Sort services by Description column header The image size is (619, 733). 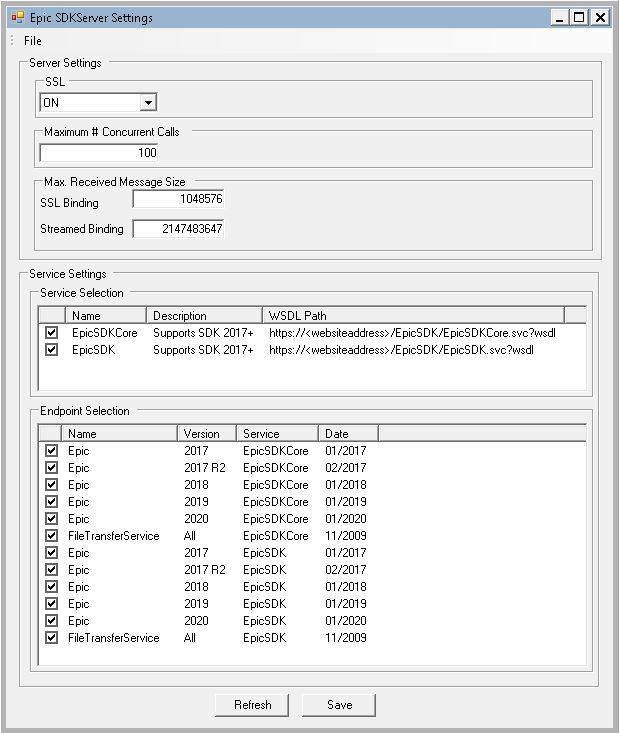[x=204, y=316]
